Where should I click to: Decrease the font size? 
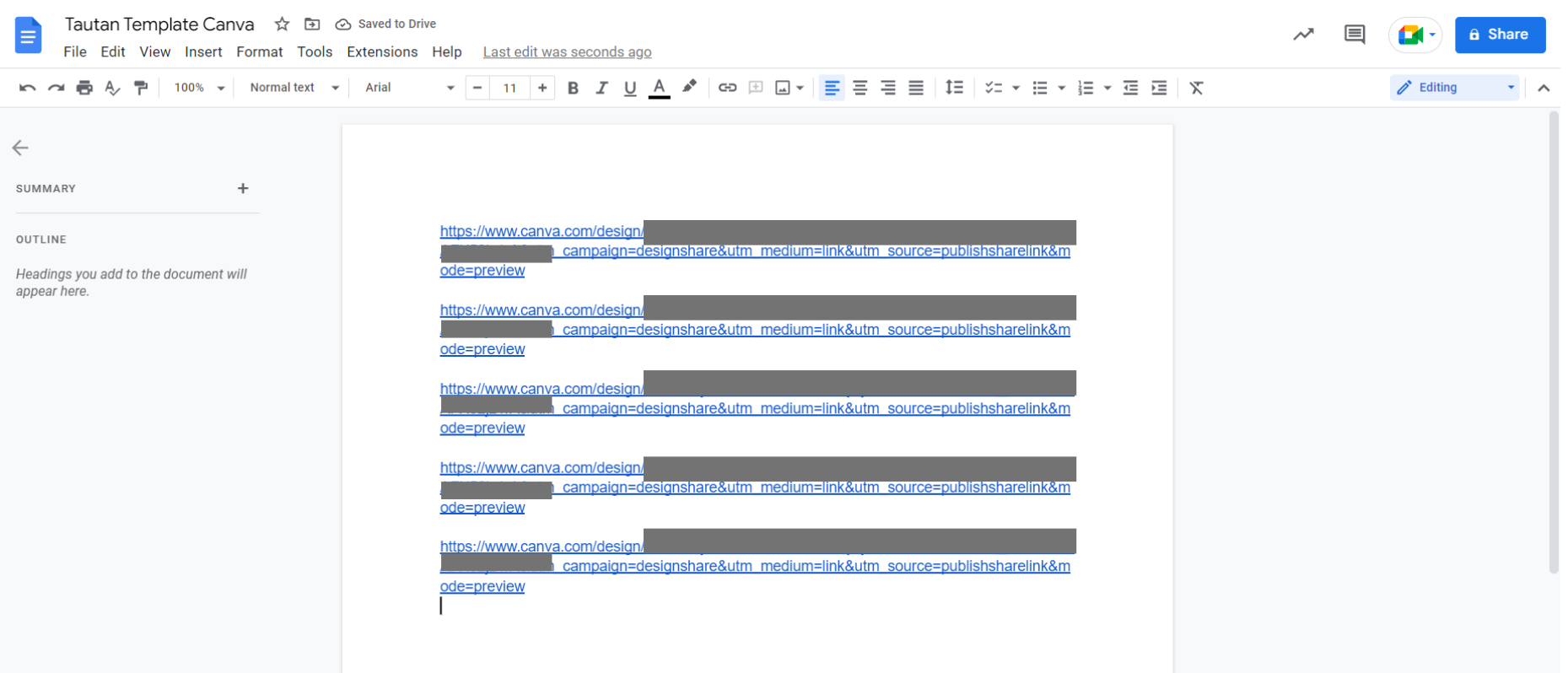(x=477, y=88)
